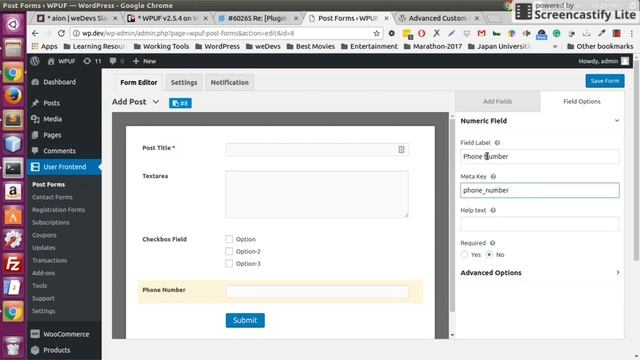640x360 pixels.
Task: Bookmark this page with the star icon
Action: [x=376, y=33]
